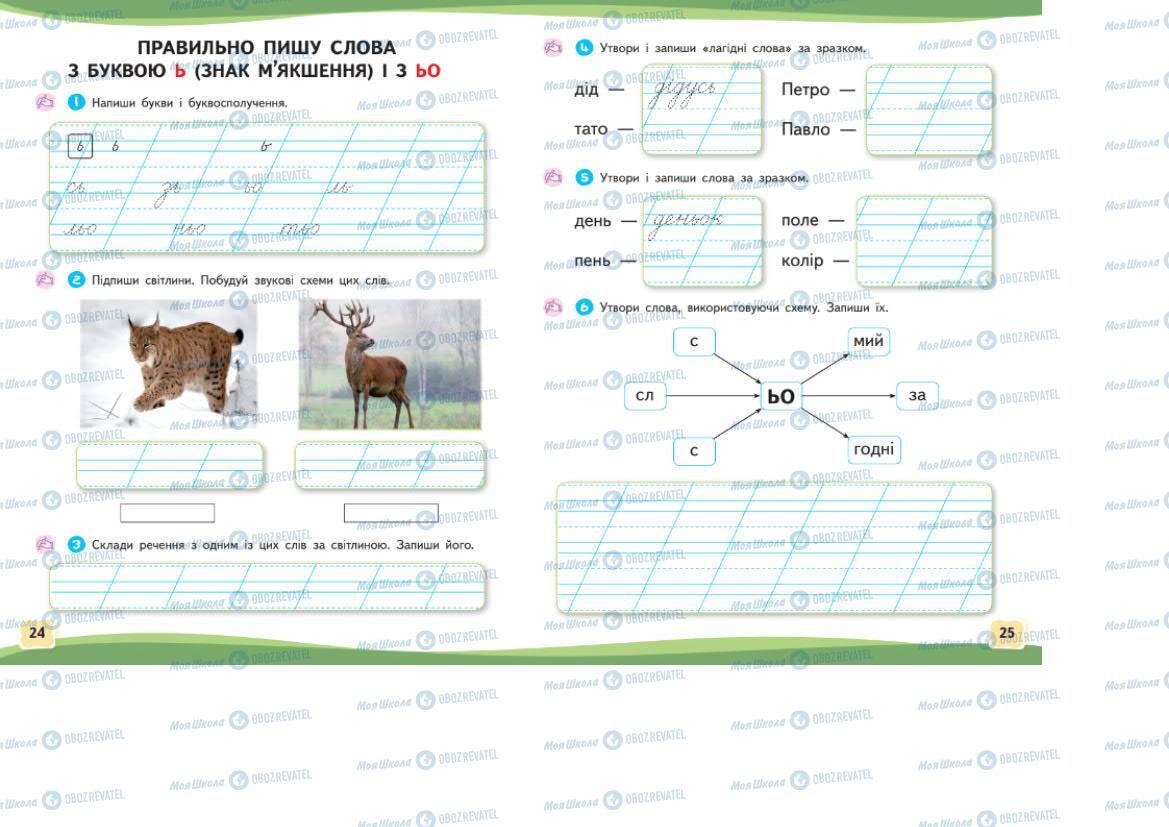Click the letter-practice writing grid in task 1
1169x827 pixels.
(x=268, y=188)
